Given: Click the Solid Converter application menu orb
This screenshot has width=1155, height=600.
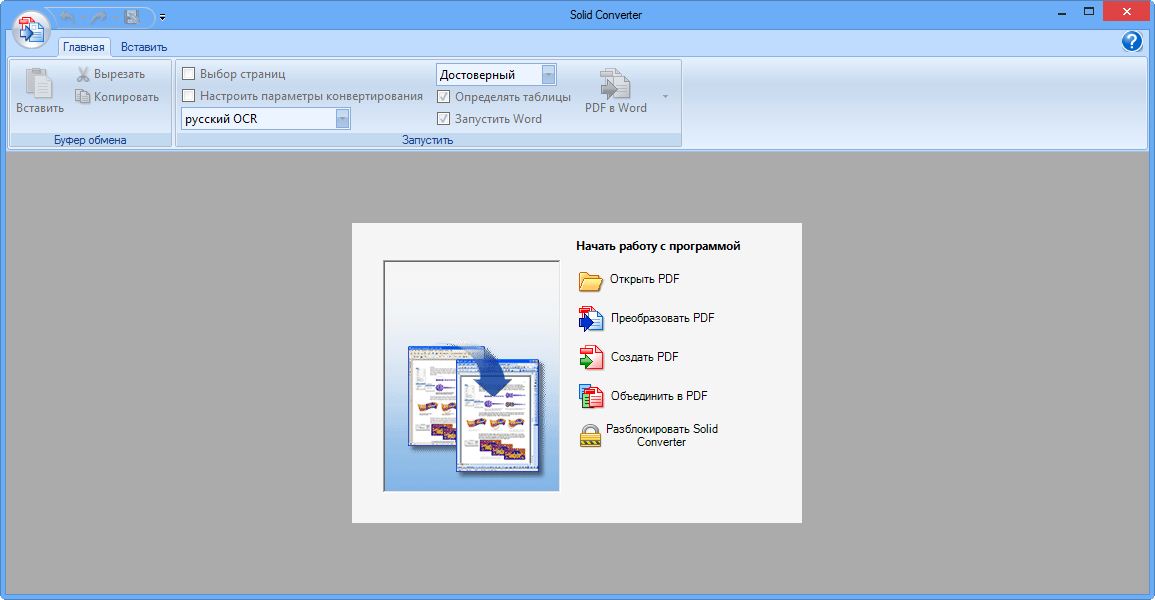Looking at the screenshot, I should pos(31,29).
